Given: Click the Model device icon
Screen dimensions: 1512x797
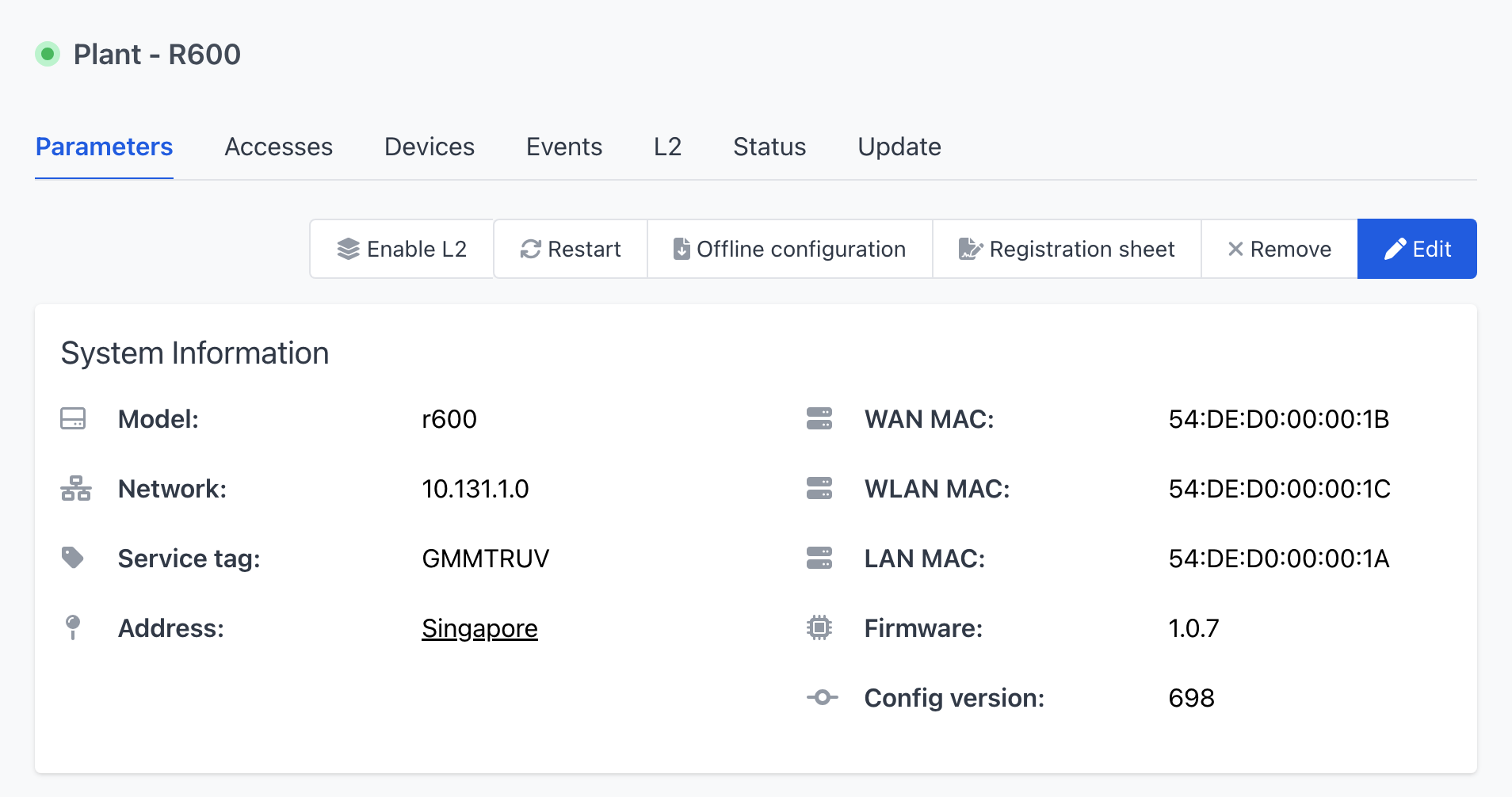Looking at the screenshot, I should (x=73, y=418).
